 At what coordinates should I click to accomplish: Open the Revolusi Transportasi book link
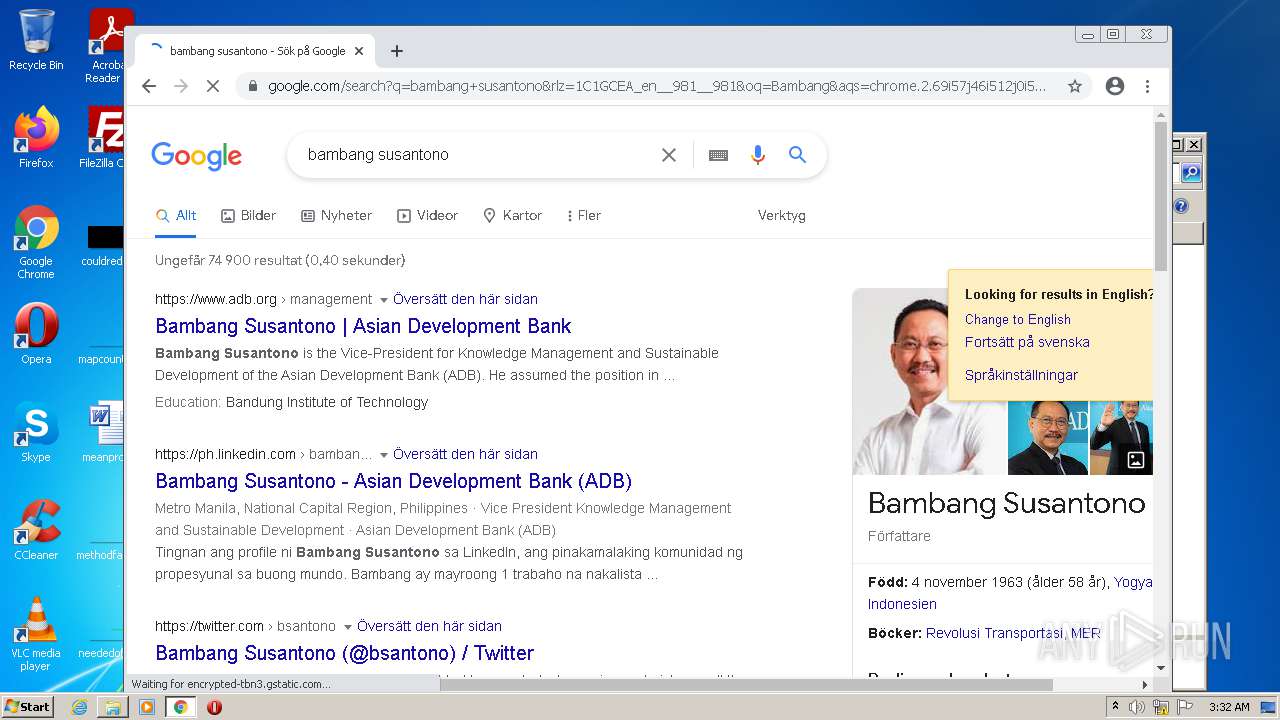pos(994,633)
